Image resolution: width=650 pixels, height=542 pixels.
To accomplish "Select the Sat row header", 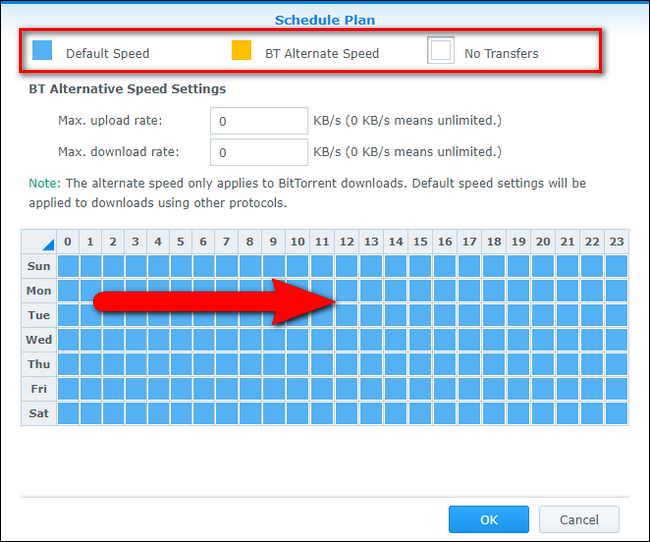I will pyautogui.click(x=39, y=412).
